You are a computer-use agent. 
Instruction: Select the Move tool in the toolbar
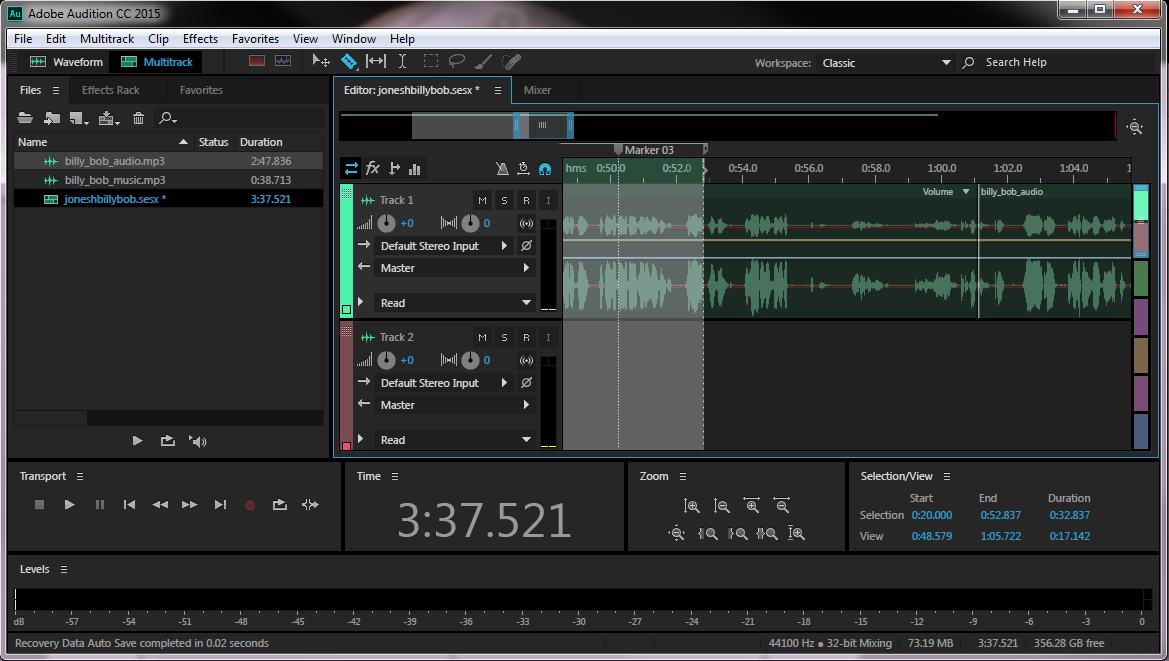pos(321,61)
